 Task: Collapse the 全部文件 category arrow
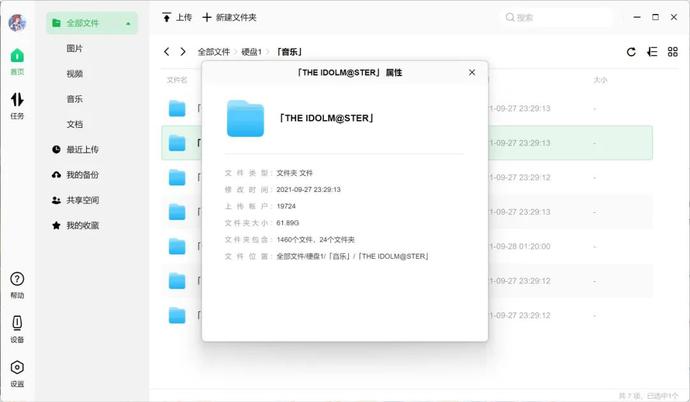(x=128, y=24)
